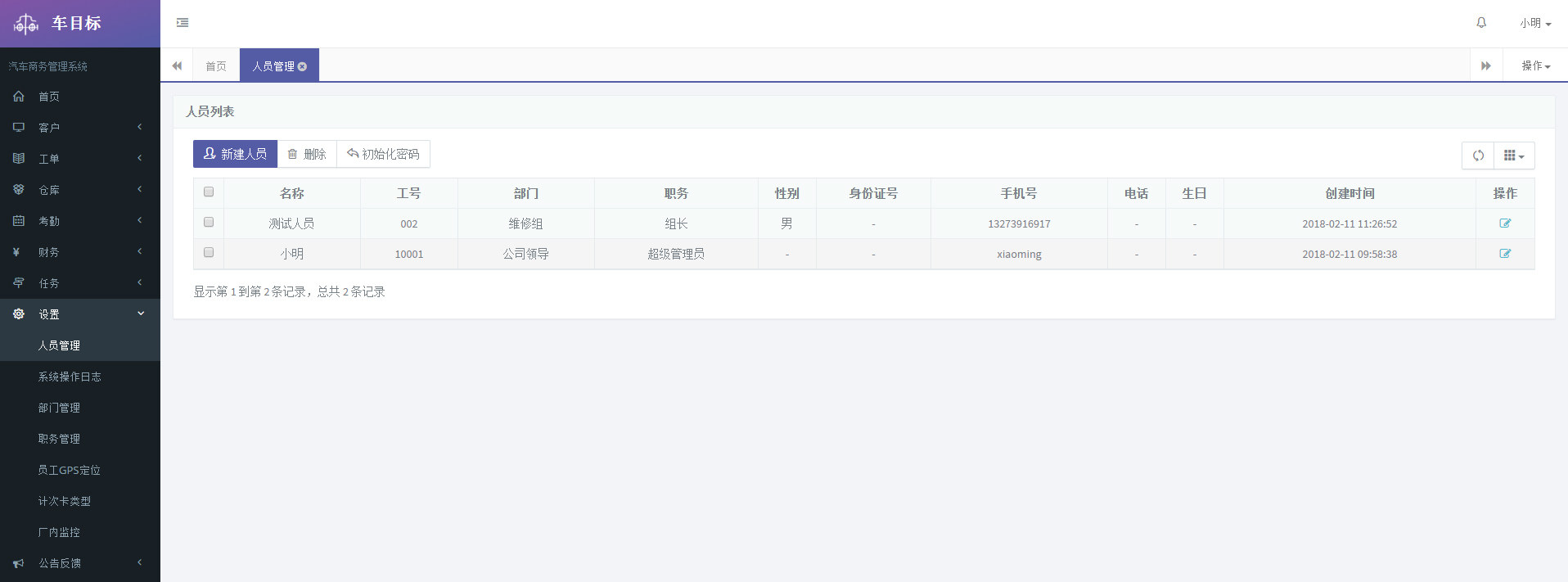Check the 小明 row checkbox
This screenshot has width=1568, height=582.
tap(209, 252)
